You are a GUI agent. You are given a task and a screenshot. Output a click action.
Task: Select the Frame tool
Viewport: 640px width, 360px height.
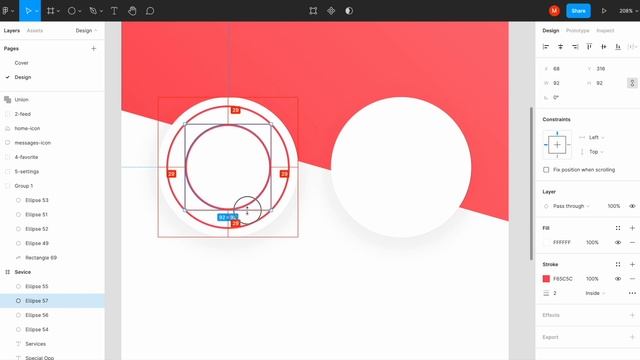click(x=50, y=11)
